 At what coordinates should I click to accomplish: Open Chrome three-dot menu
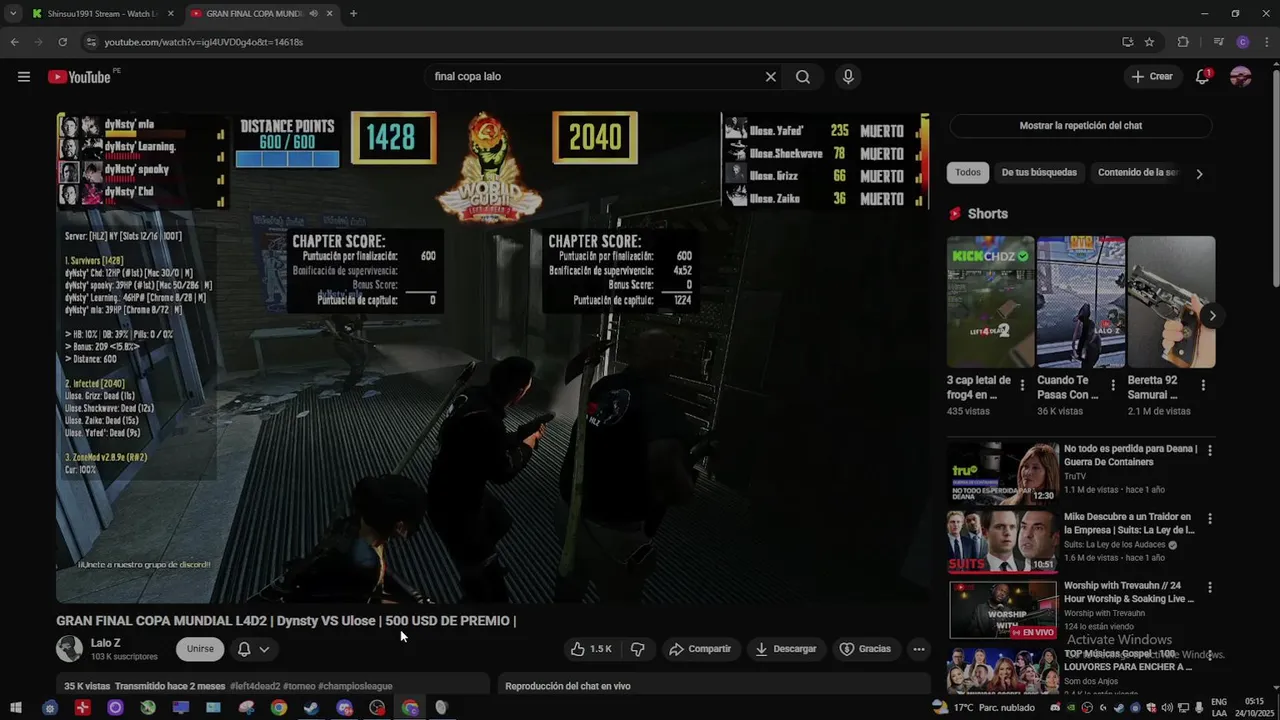(x=1266, y=42)
